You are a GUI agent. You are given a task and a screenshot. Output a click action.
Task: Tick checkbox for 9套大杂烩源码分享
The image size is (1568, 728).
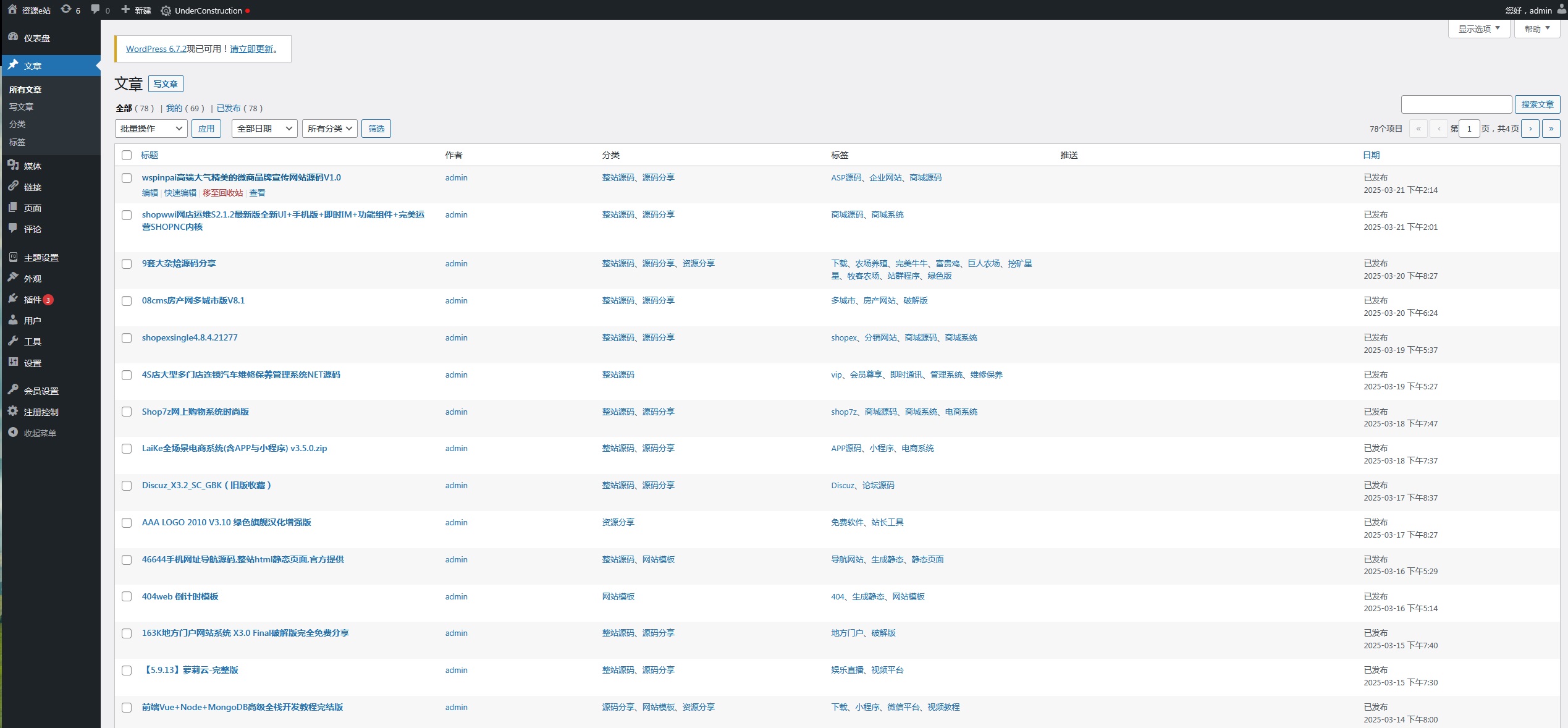(x=127, y=264)
